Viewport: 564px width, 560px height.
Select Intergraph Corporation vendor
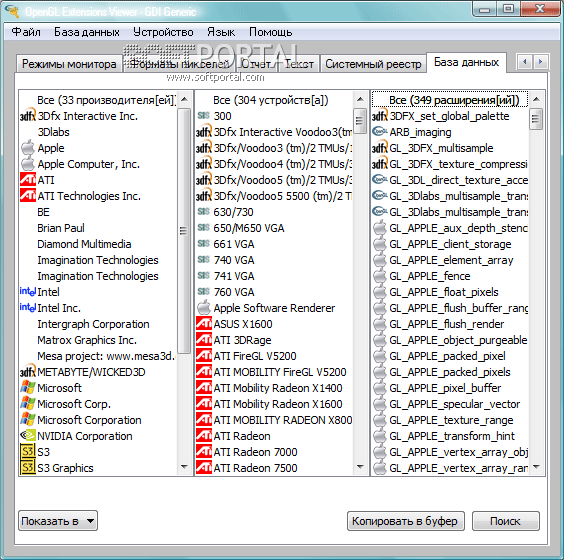(x=98, y=324)
